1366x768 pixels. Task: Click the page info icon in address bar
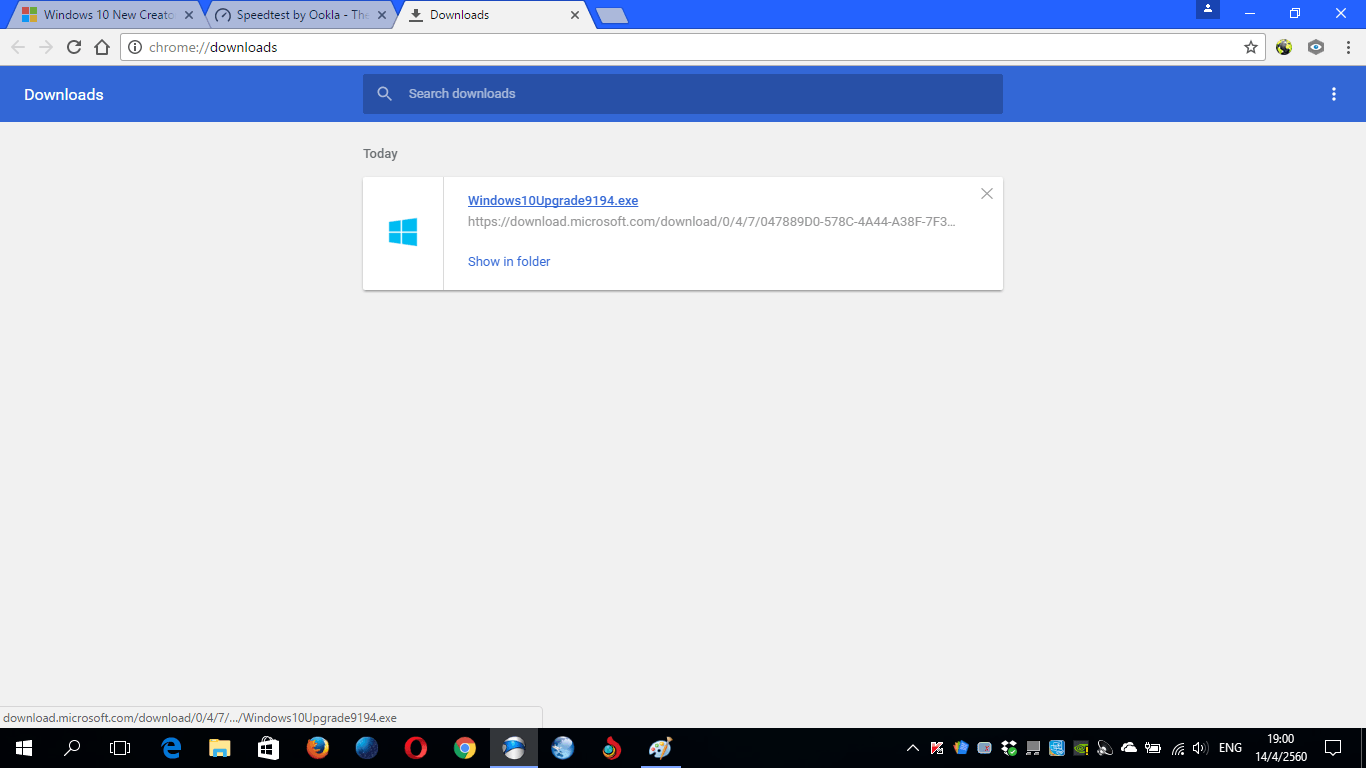click(136, 47)
